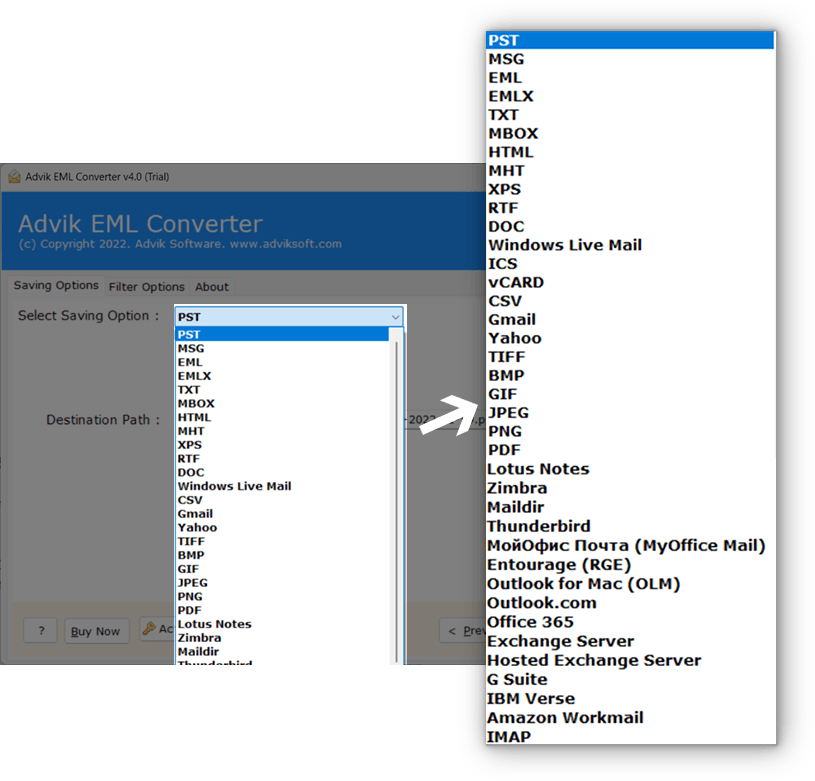Image resolution: width=815 pixels, height=781 pixels.
Task: Choose G Suite in the enlarged list
Action: [x=630, y=679]
